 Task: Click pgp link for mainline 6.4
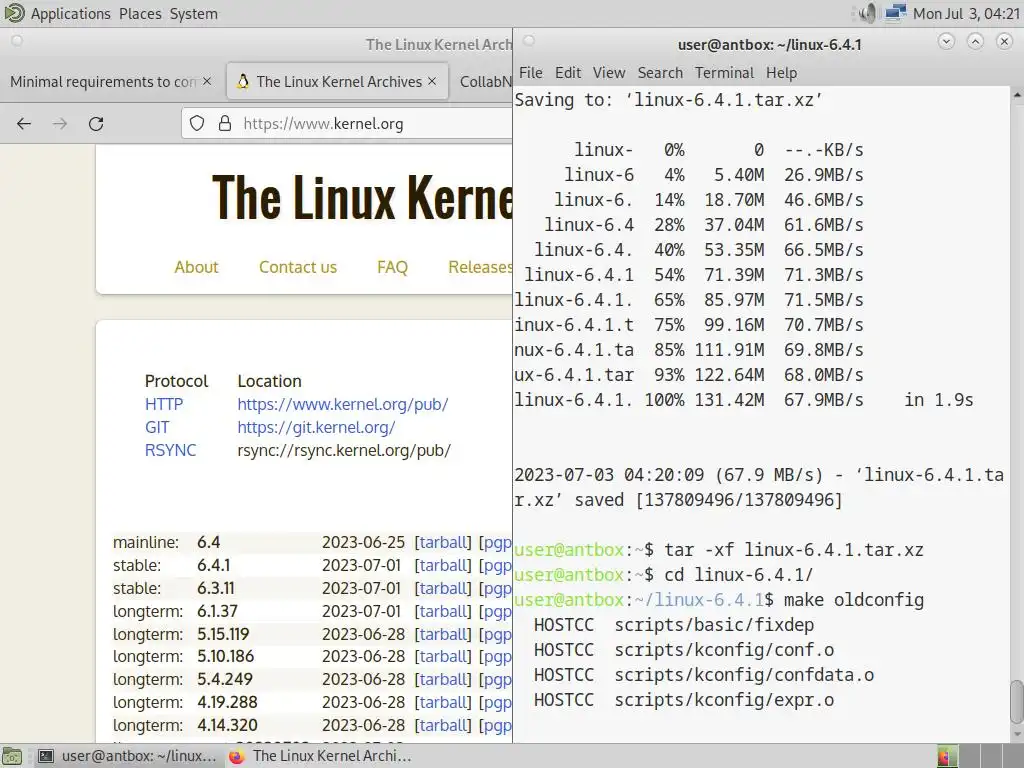coord(498,542)
